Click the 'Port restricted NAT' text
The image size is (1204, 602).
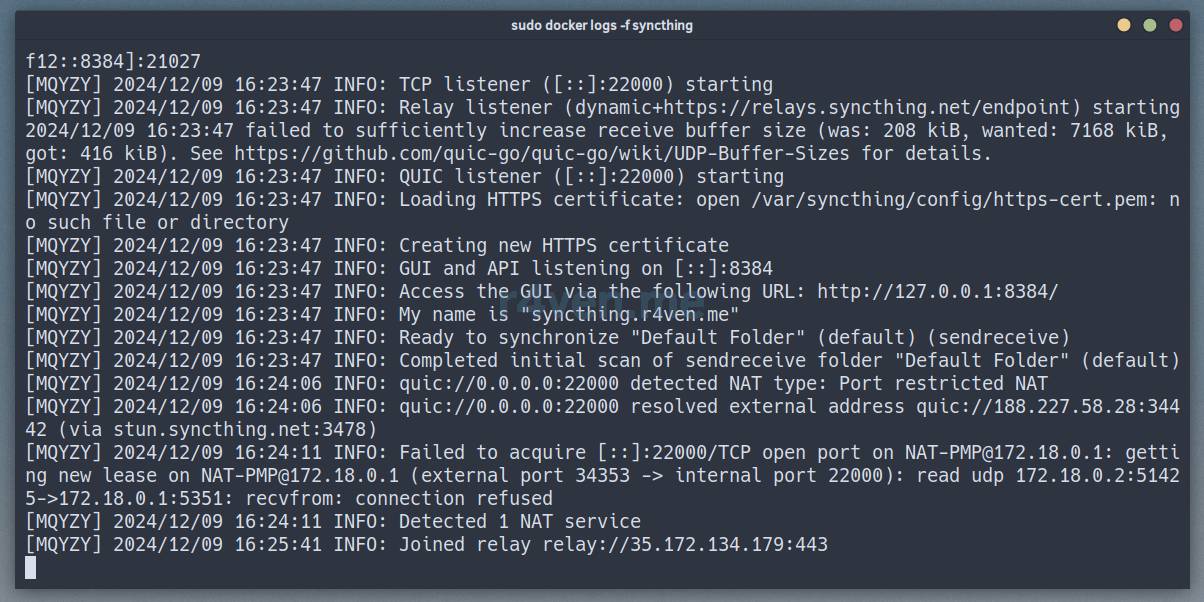(943, 383)
